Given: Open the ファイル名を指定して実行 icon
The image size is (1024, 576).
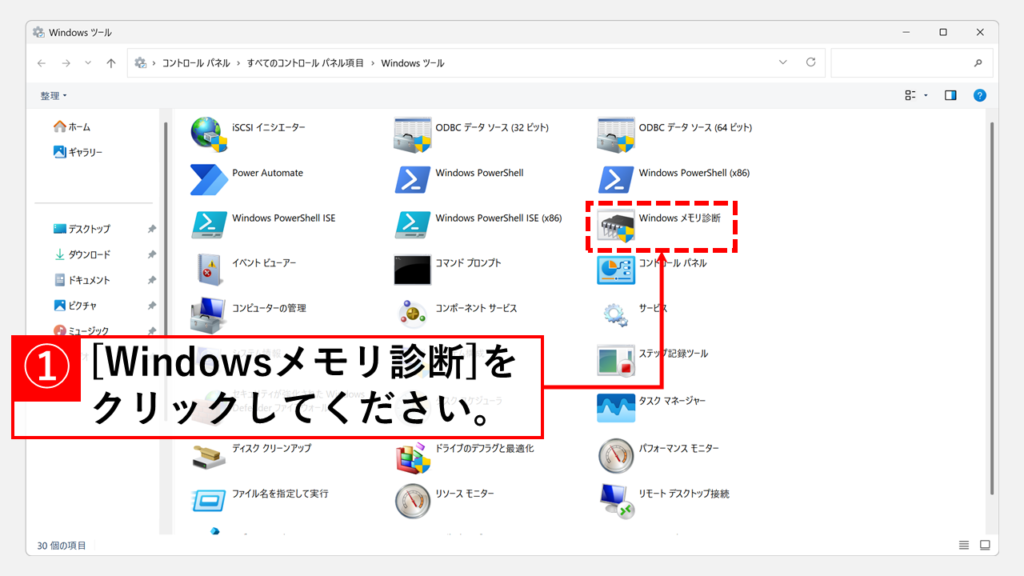Looking at the screenshot, I should point(209,500).
